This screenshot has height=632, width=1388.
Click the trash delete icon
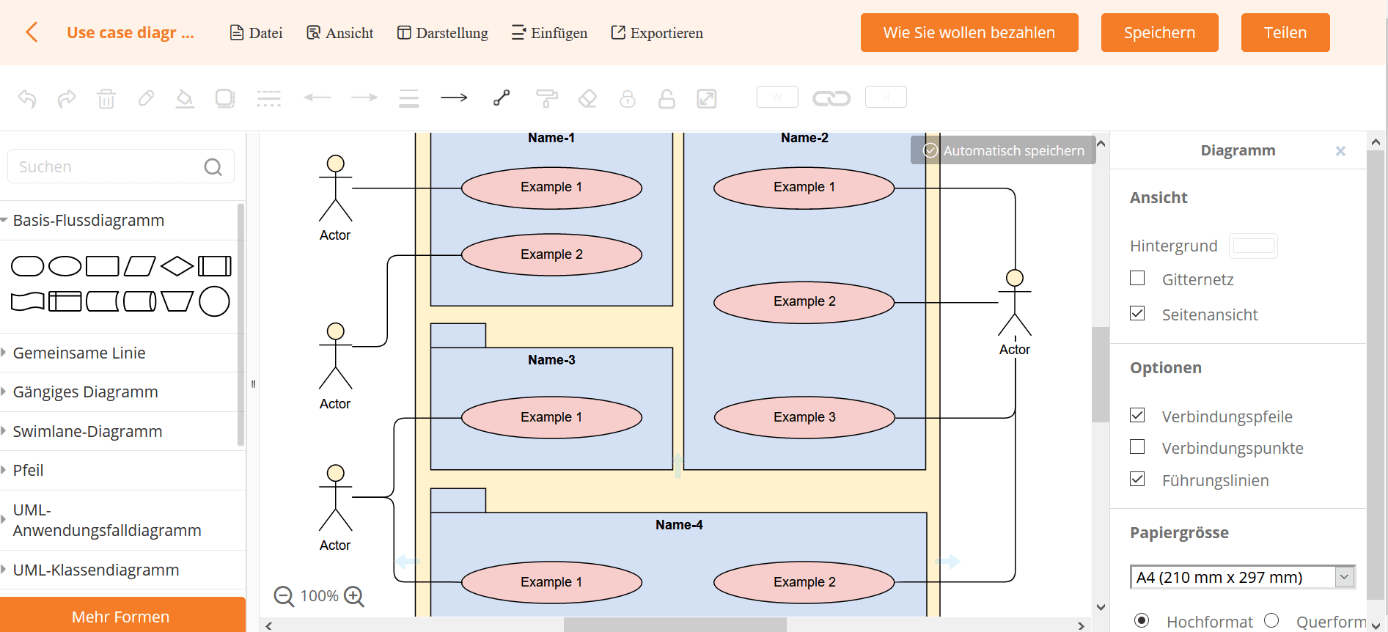106,98
